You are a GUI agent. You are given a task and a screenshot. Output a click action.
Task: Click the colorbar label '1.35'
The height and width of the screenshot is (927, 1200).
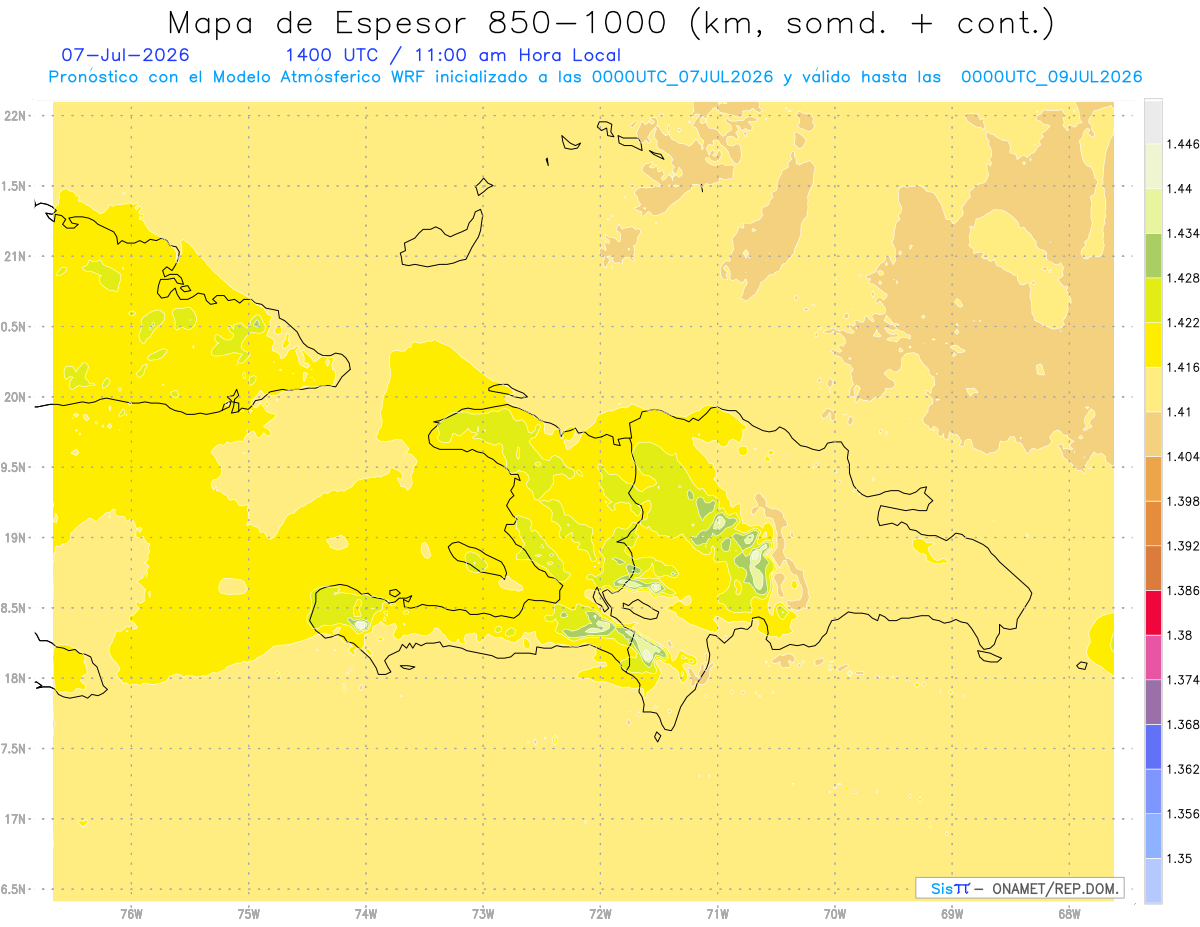tap(1179, 858)
